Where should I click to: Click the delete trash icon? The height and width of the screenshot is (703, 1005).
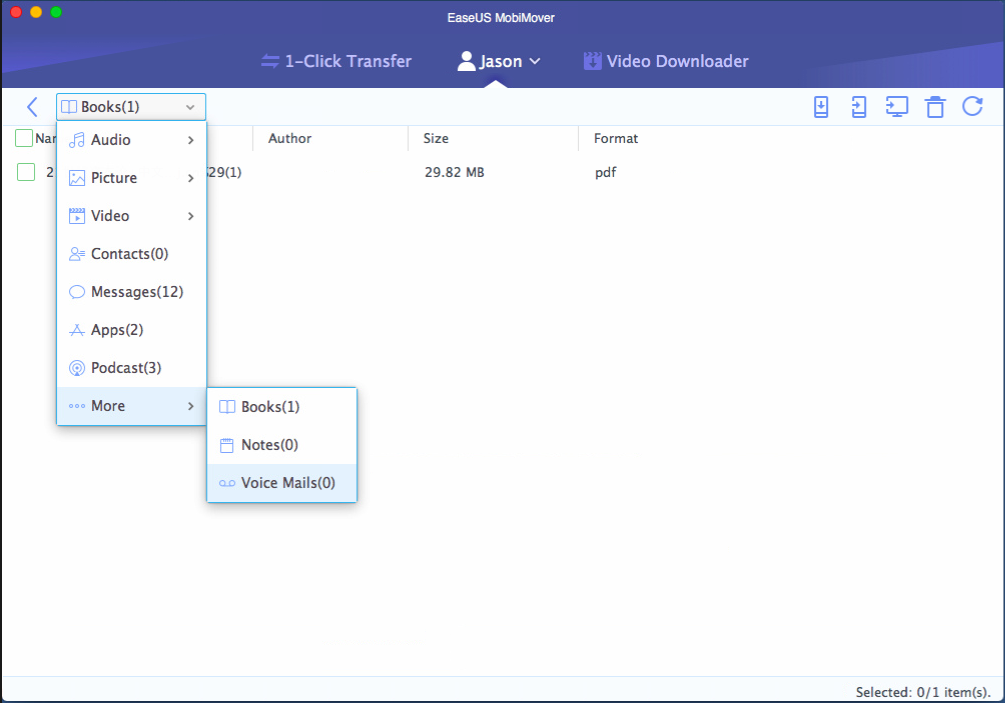coord(935,107)
